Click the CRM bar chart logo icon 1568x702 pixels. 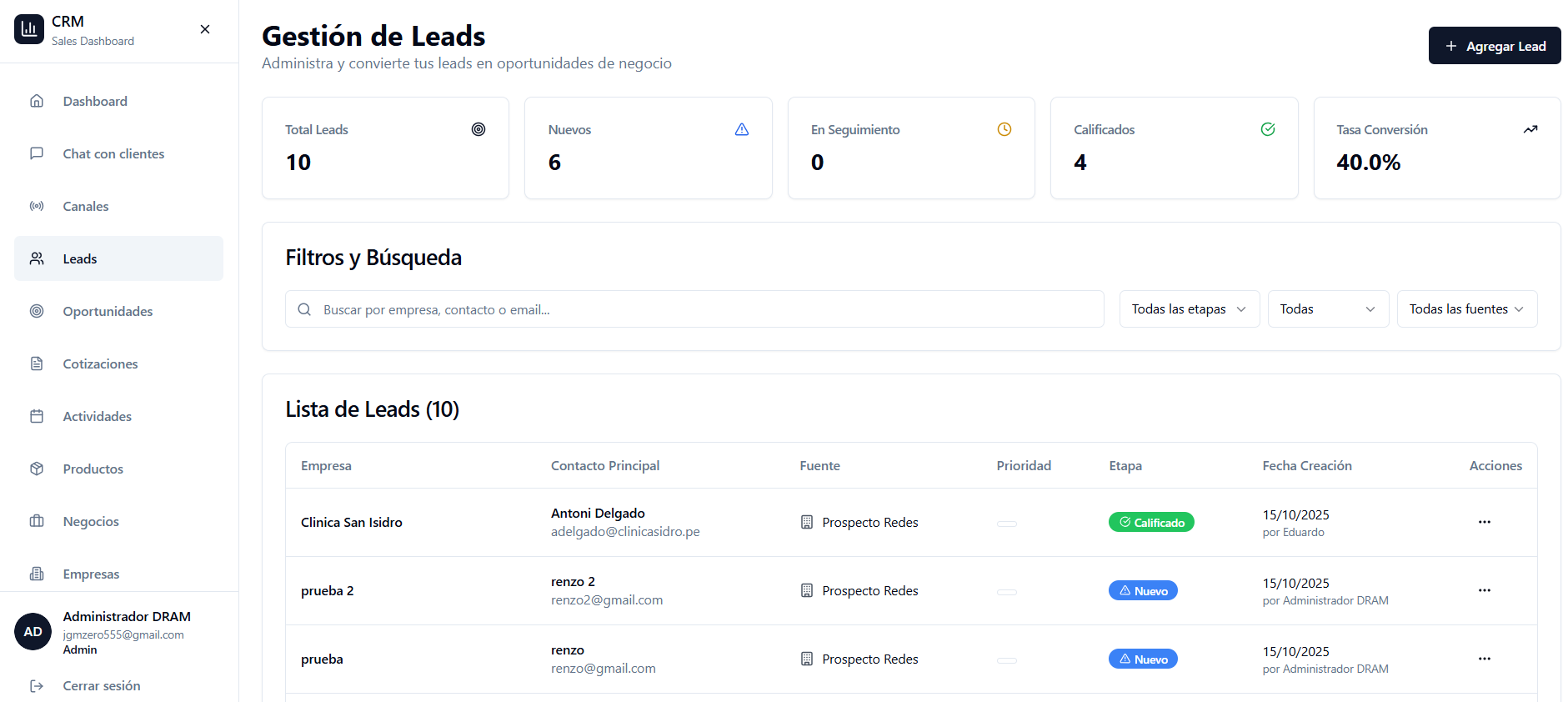point(29,29)
